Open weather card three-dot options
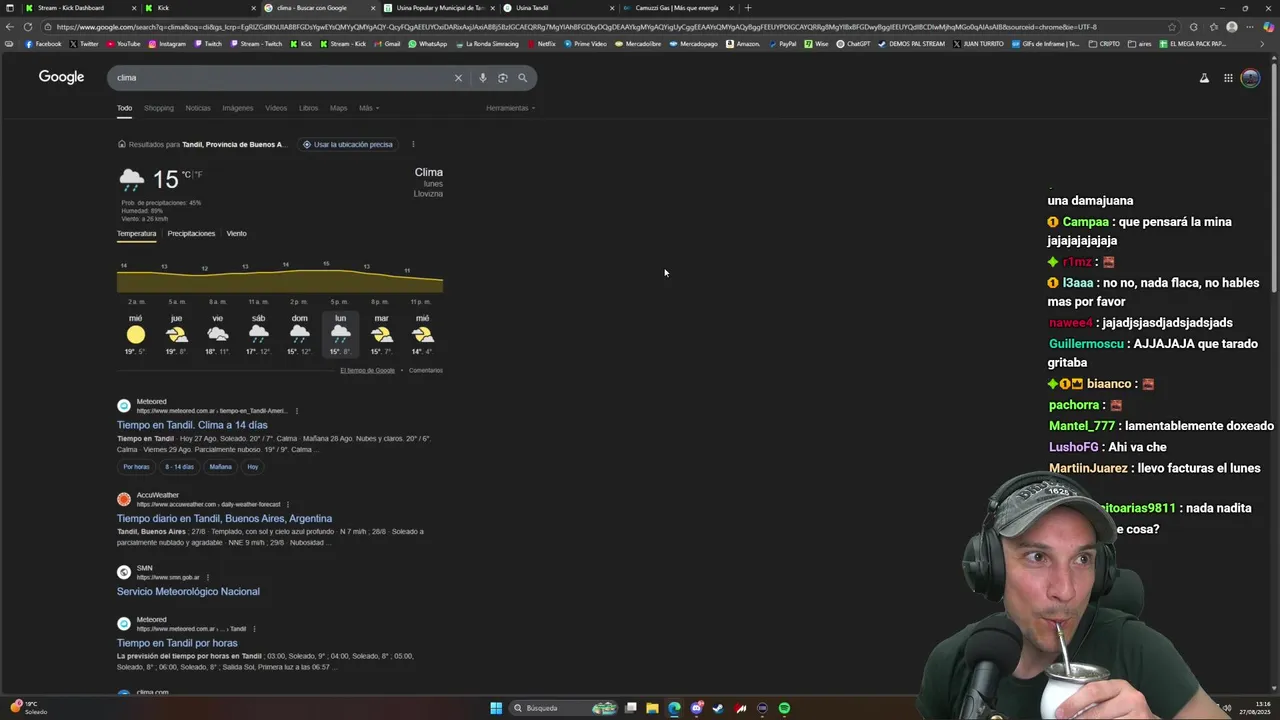The height and width of the screenshot is (720, 1280). (412, 144)
